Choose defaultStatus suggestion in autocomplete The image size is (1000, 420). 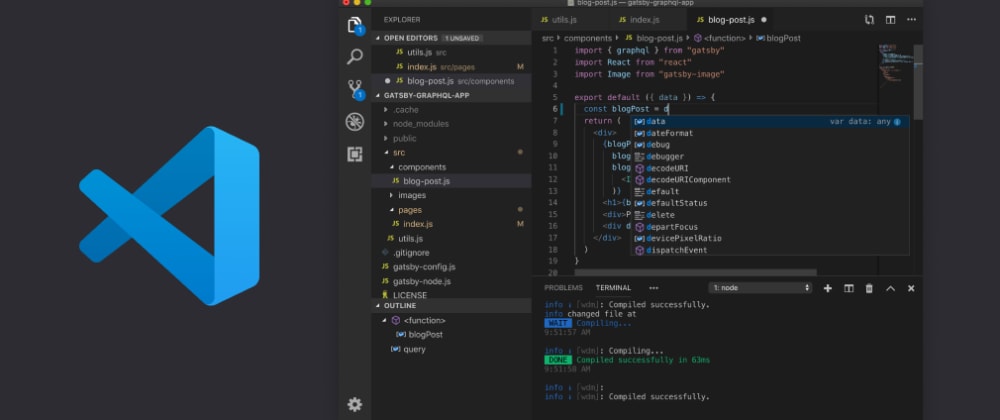[770, 203]
